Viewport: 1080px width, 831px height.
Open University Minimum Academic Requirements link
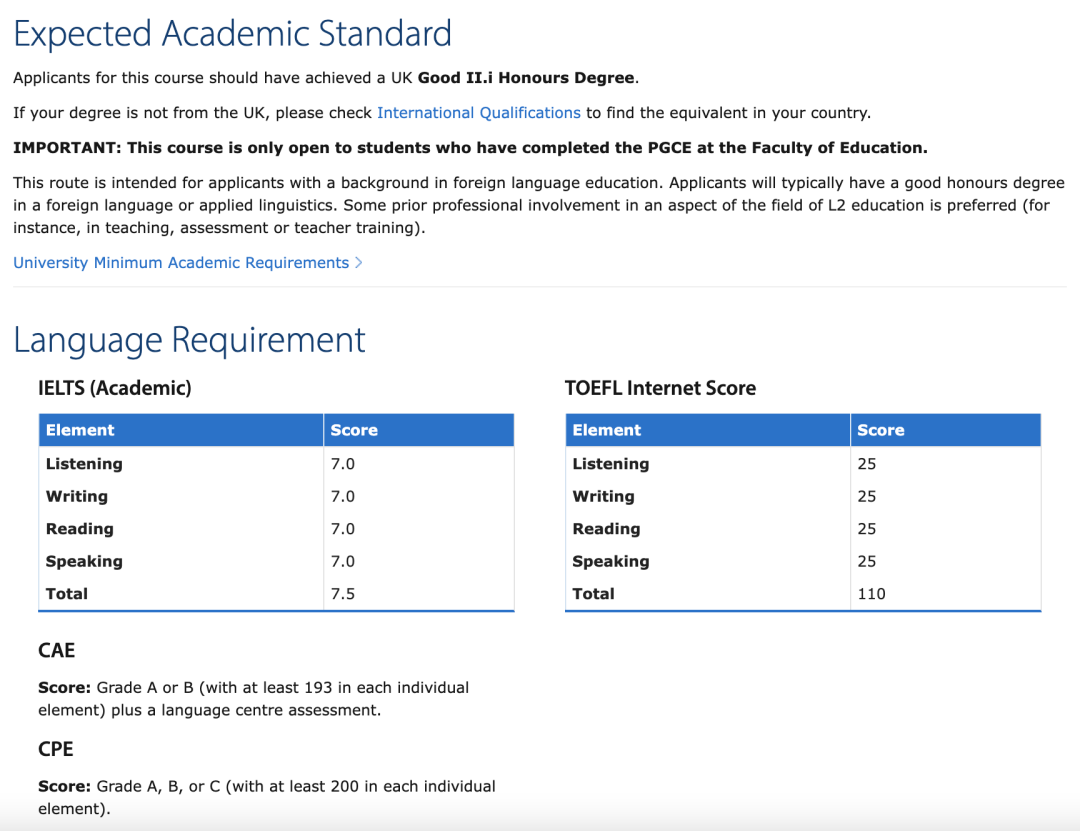click(181, 263)
